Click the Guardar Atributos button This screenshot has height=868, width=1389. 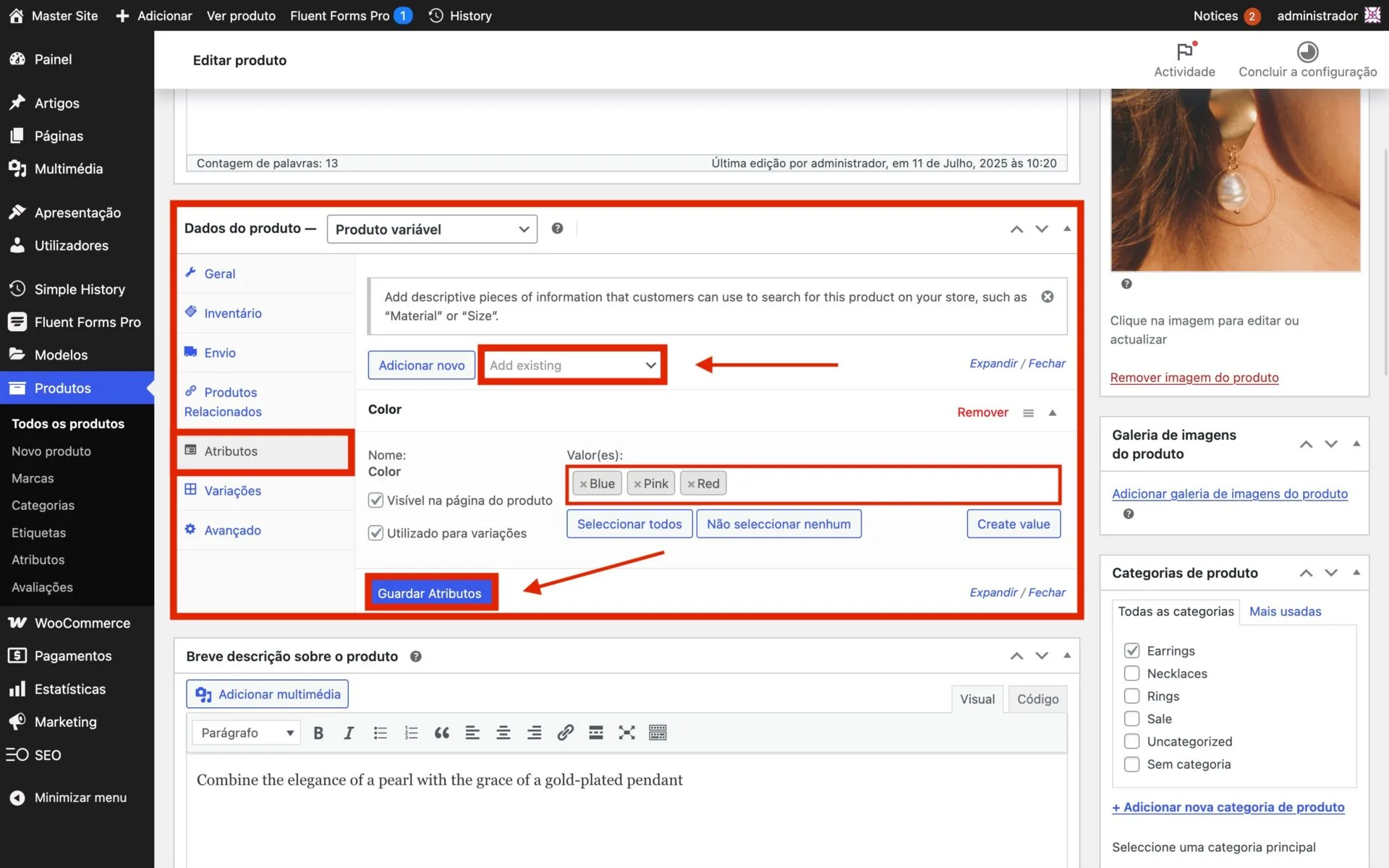tap(430, 593)
